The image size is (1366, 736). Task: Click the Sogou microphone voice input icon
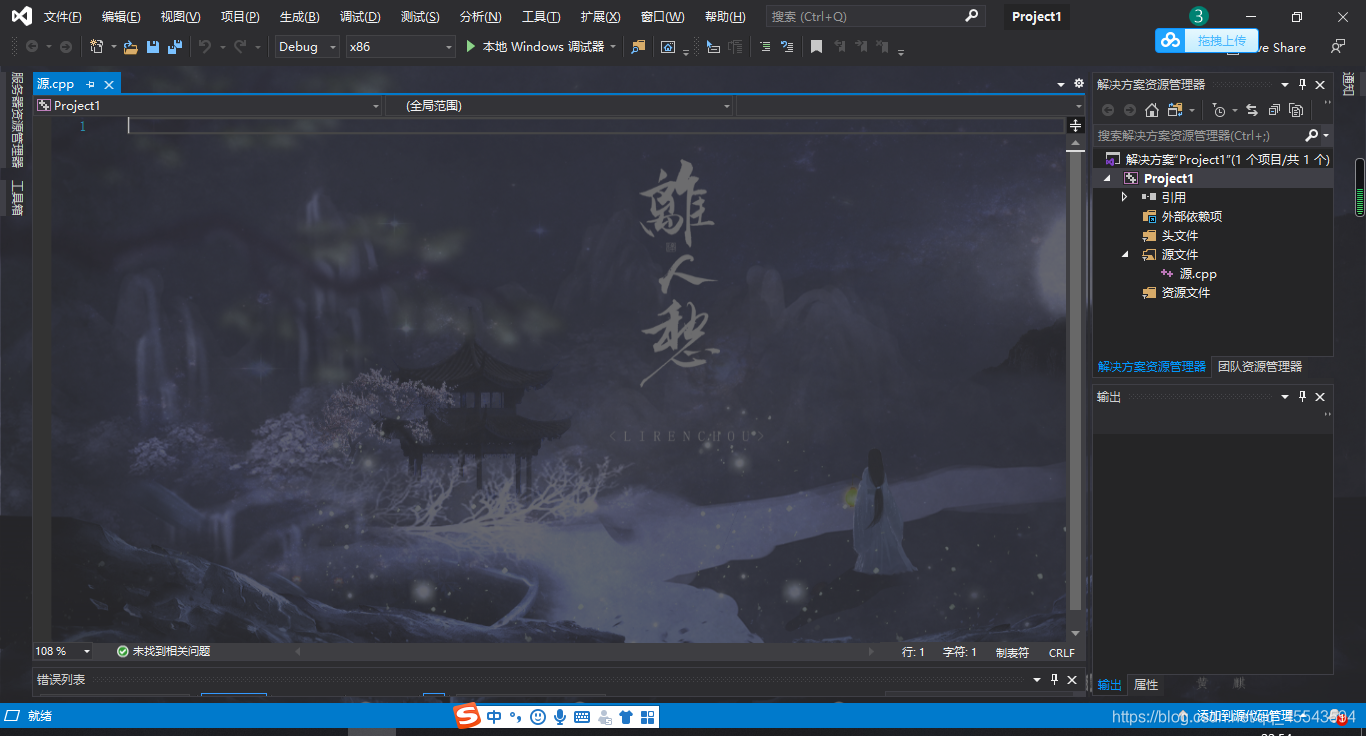tap(560, 716)
